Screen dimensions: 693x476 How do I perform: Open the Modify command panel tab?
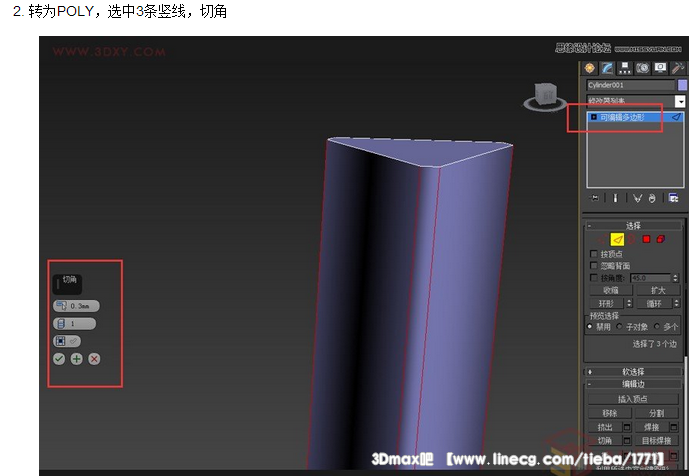click(607, 68)
